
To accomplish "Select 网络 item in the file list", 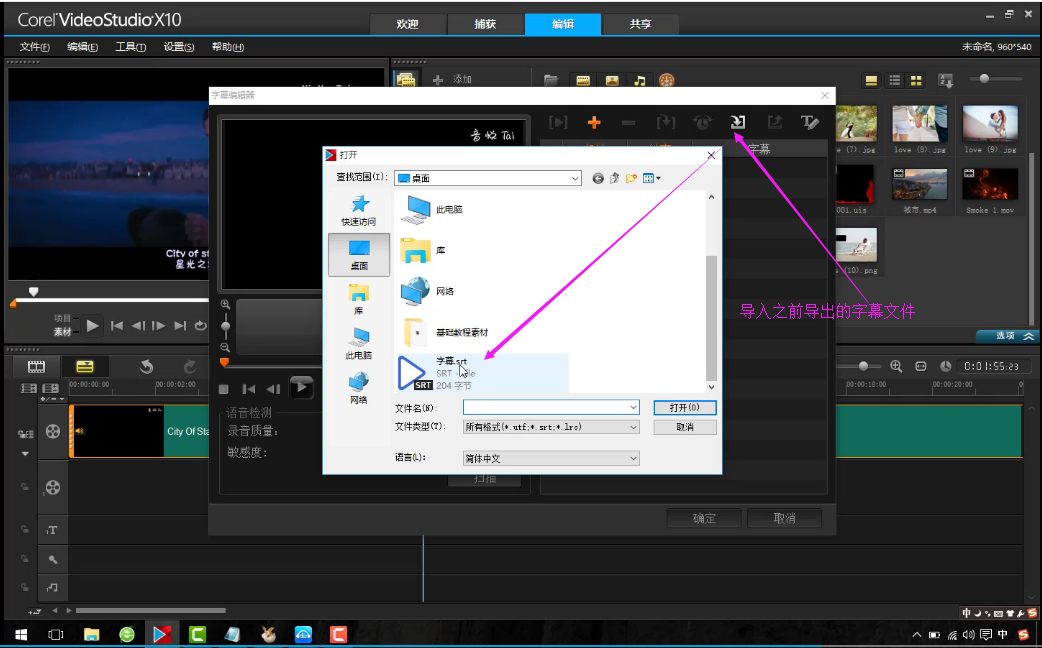I will click(428, 291).
